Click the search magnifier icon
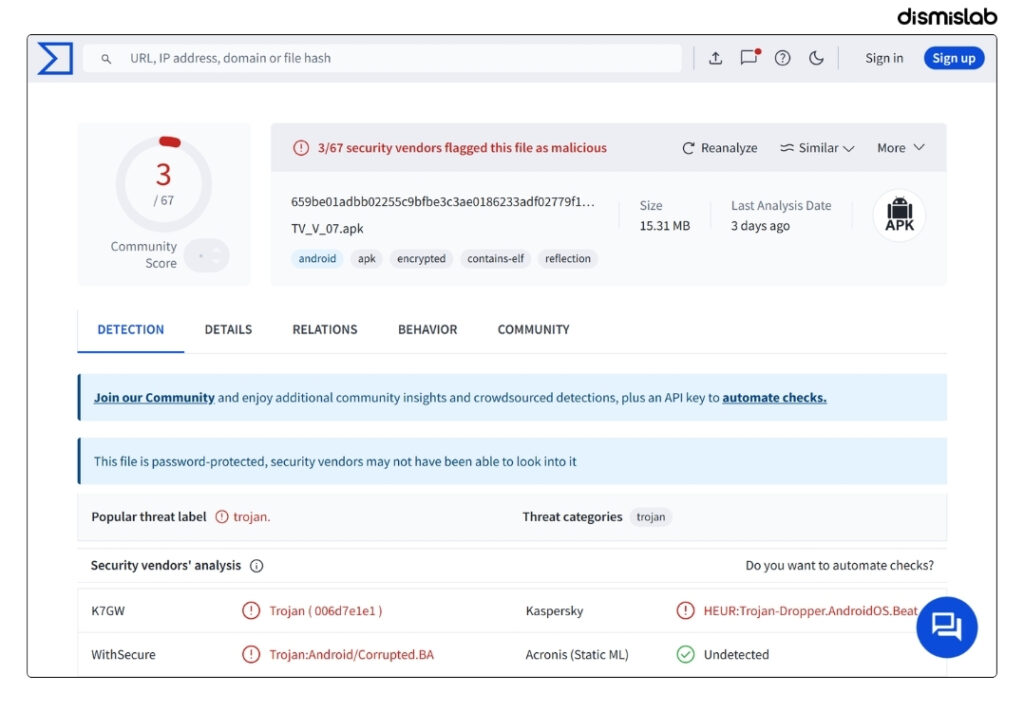This screenshot has width=1024, height=712. tap(106, 59)
